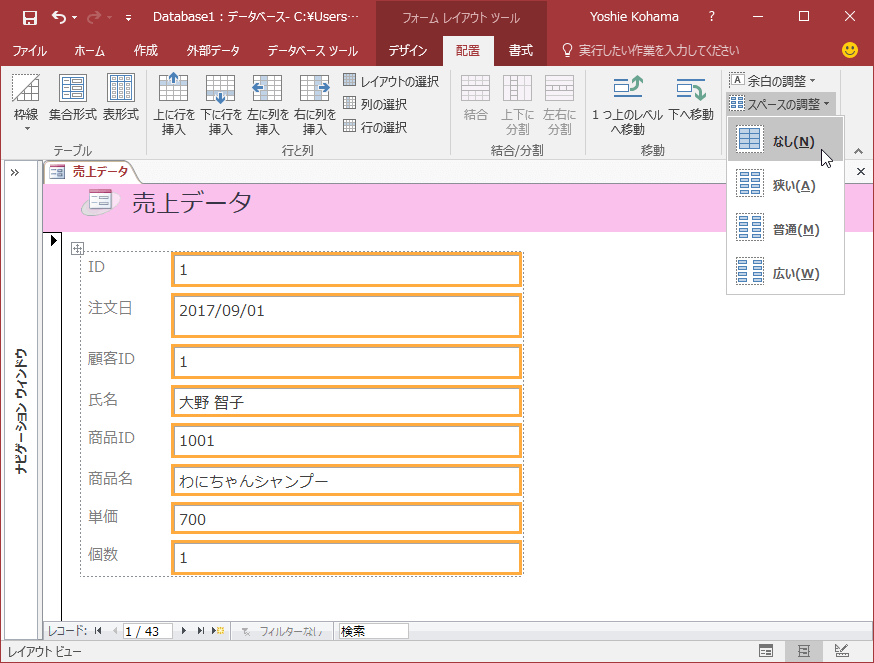Click レイアウトの選択 button

coord(391,81)
